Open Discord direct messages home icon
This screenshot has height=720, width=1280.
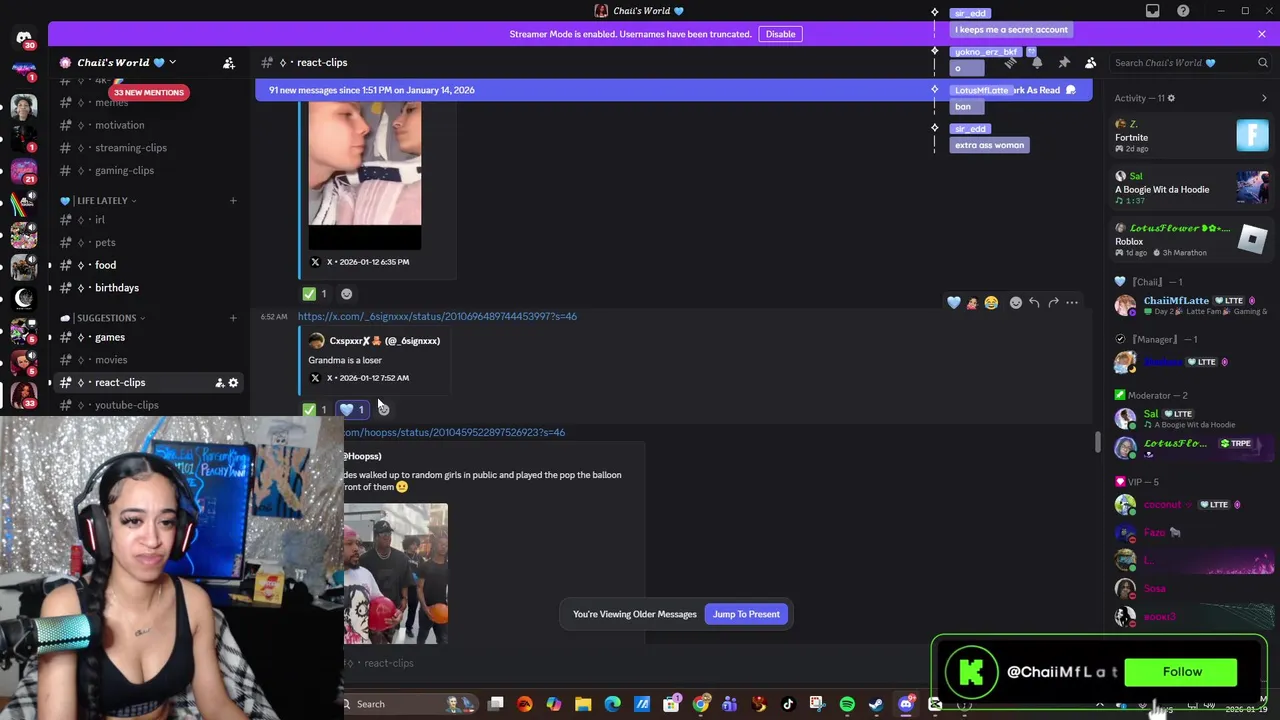coord(24,39)
